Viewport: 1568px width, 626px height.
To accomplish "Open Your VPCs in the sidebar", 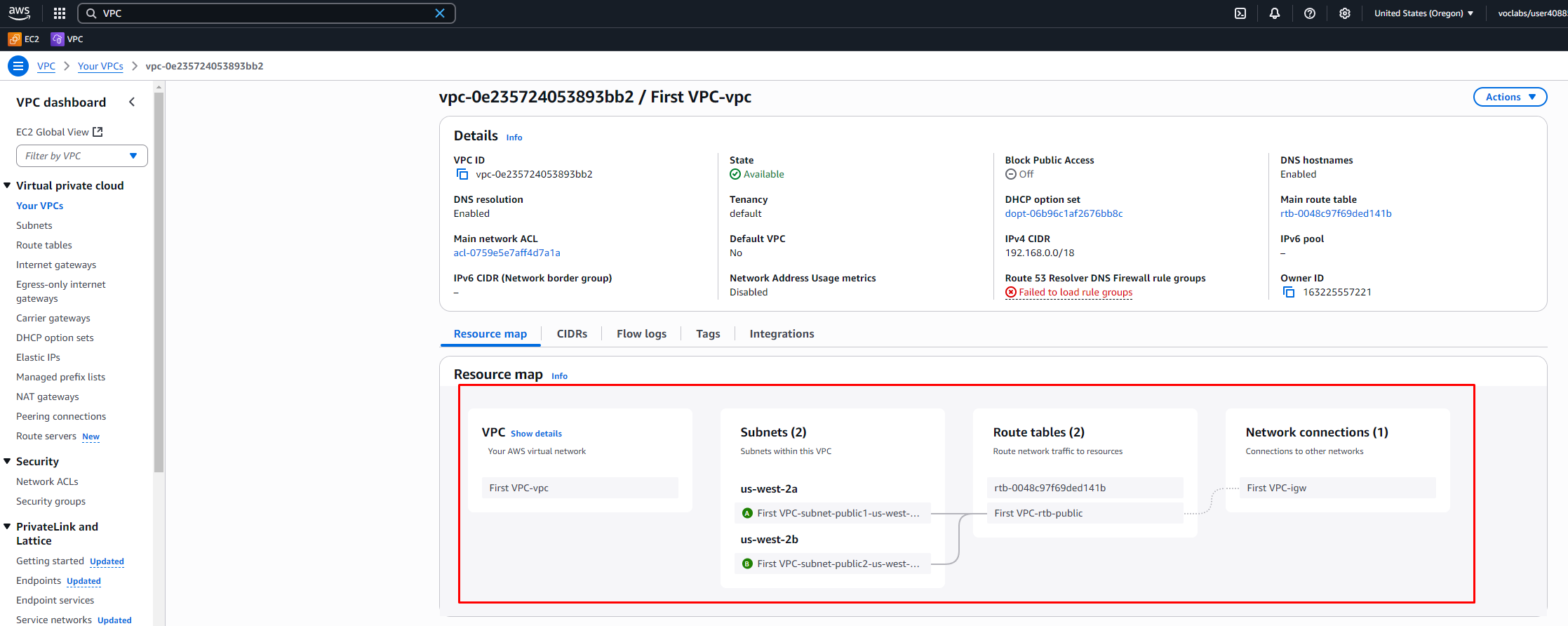I will 40,206.
